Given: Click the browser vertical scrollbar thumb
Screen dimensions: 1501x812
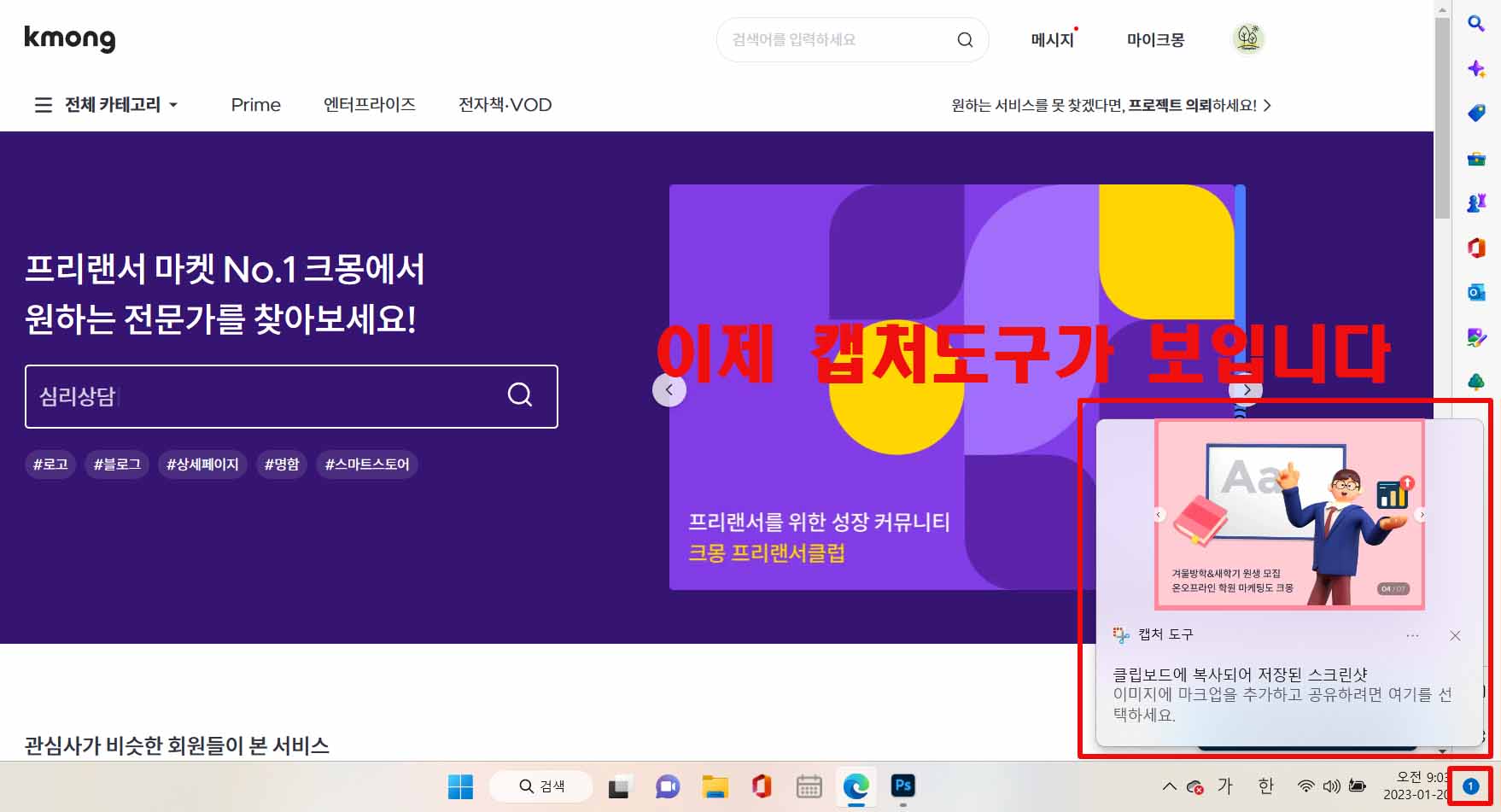Looking at the screenshot, I should [x=1442, y=118].
